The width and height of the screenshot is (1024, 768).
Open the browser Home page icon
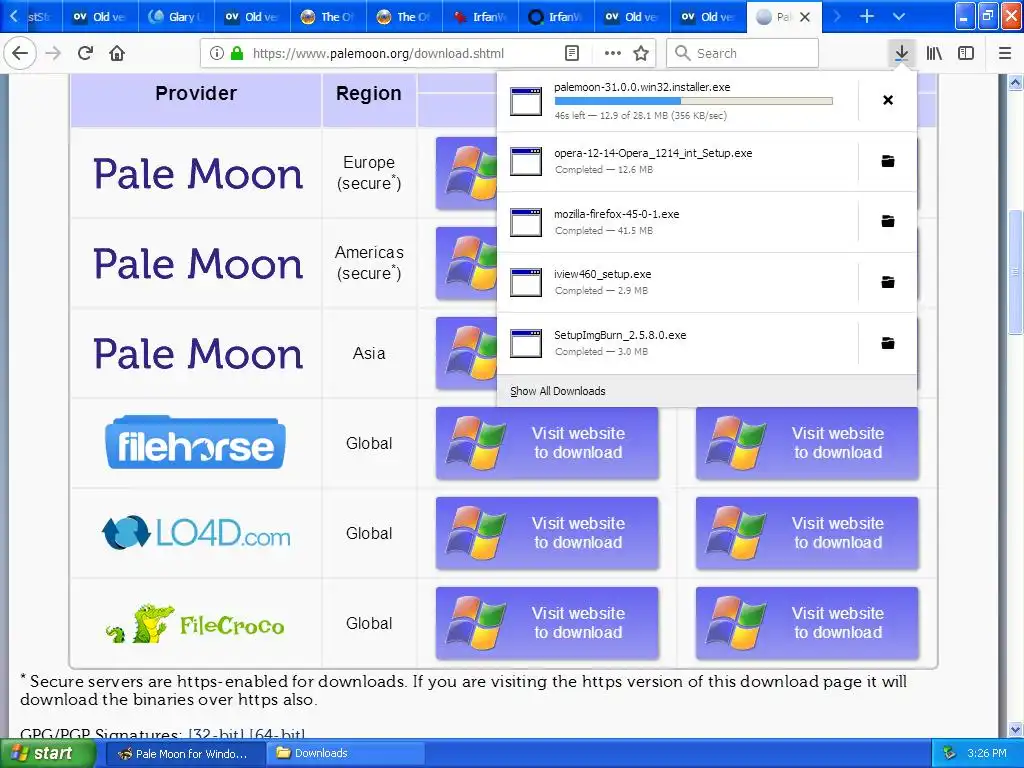point(117,53)
